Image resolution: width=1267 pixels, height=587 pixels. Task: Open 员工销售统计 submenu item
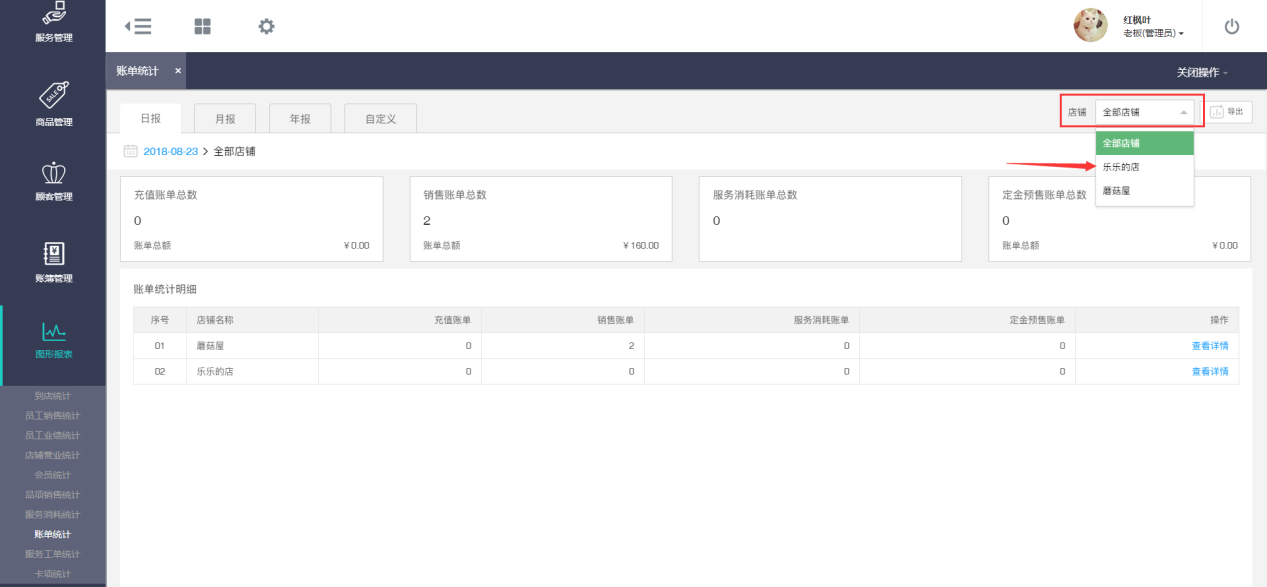[x=53, y=415]
